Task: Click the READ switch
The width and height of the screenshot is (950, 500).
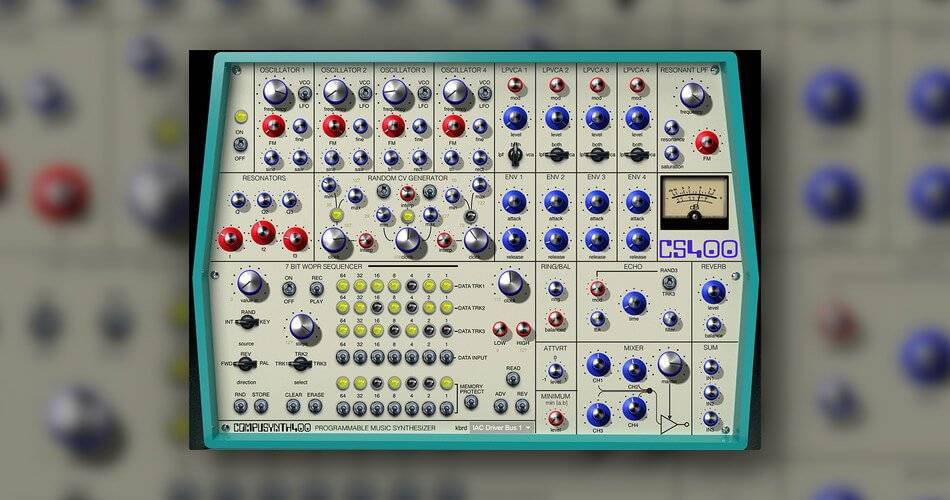Action: (513, 379)
